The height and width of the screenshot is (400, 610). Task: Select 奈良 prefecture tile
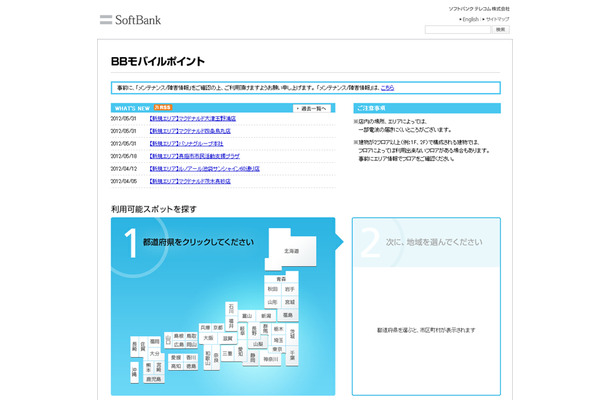click(x=216, y=357)
